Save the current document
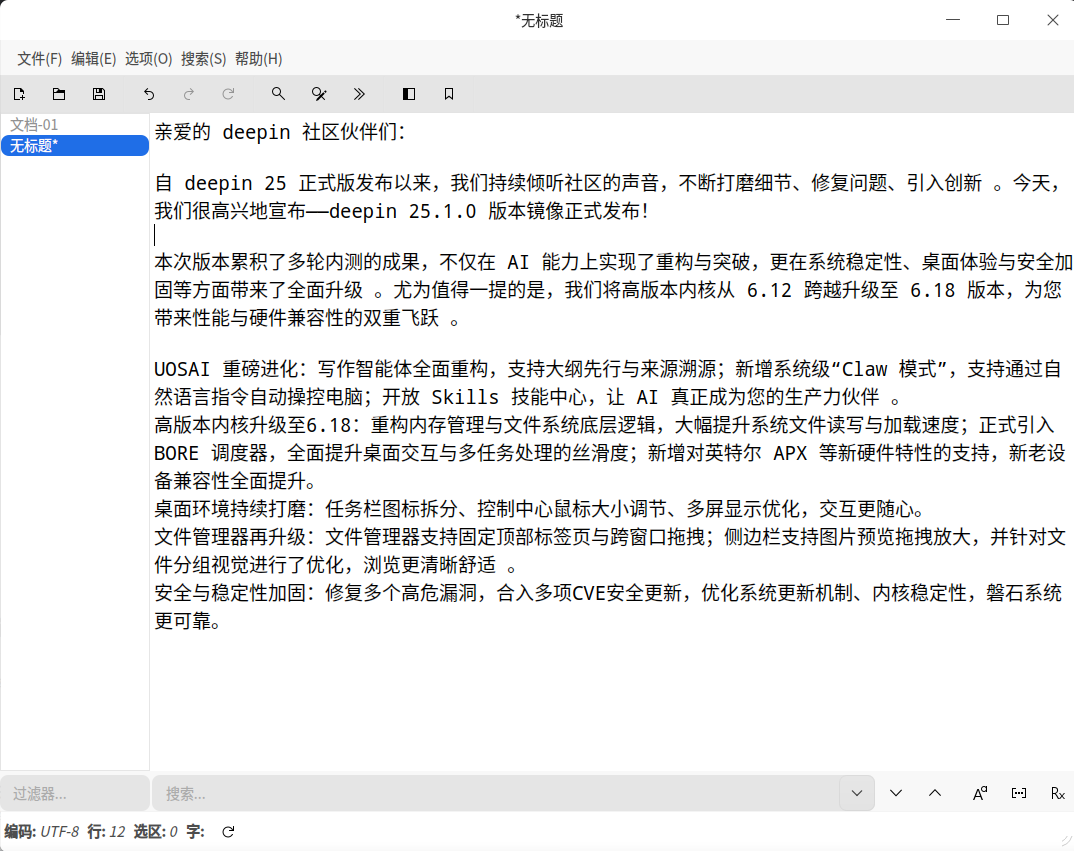Screen dimensions: 1074x851 tap(99, 94)
